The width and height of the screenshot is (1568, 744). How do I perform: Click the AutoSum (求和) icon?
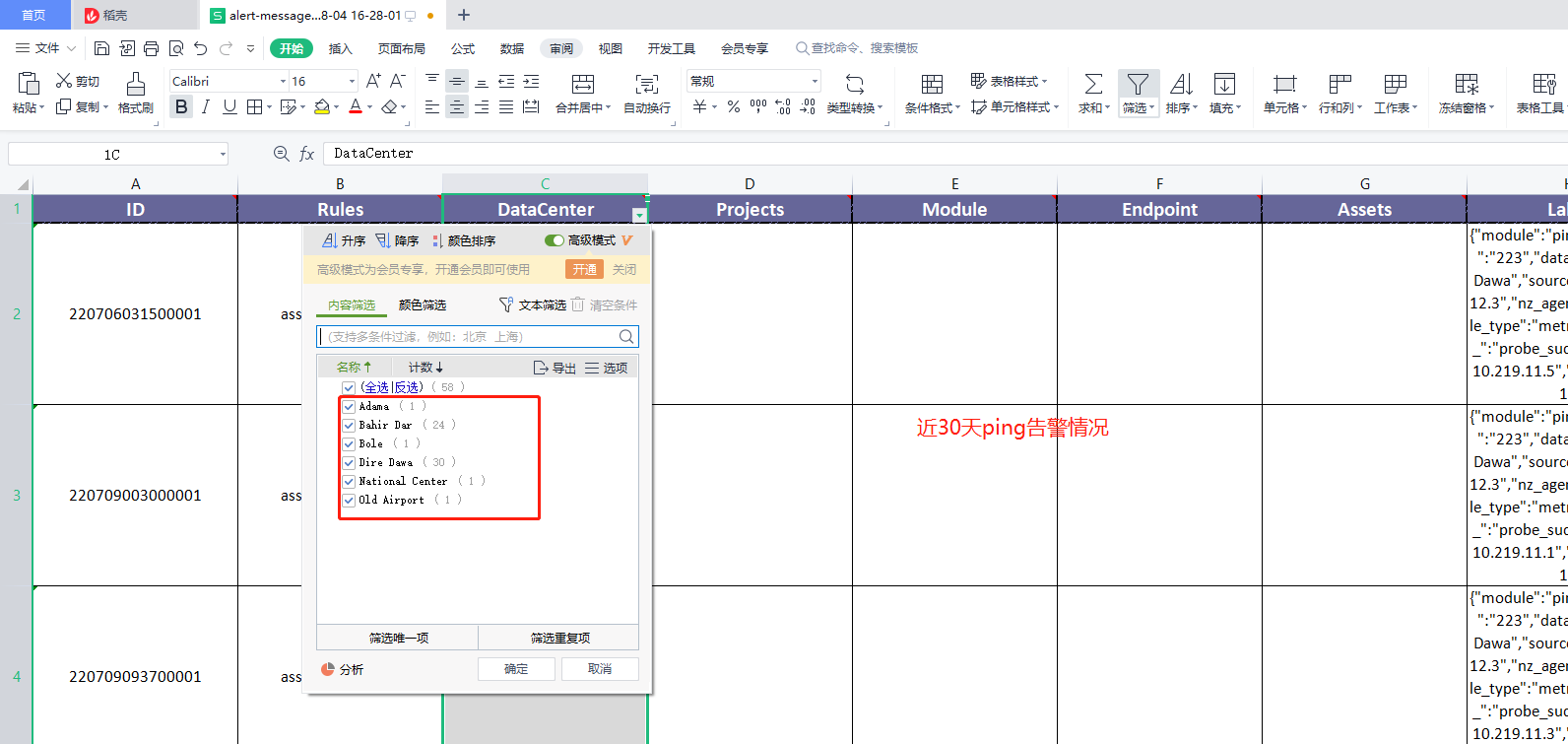pos(1093,84)
